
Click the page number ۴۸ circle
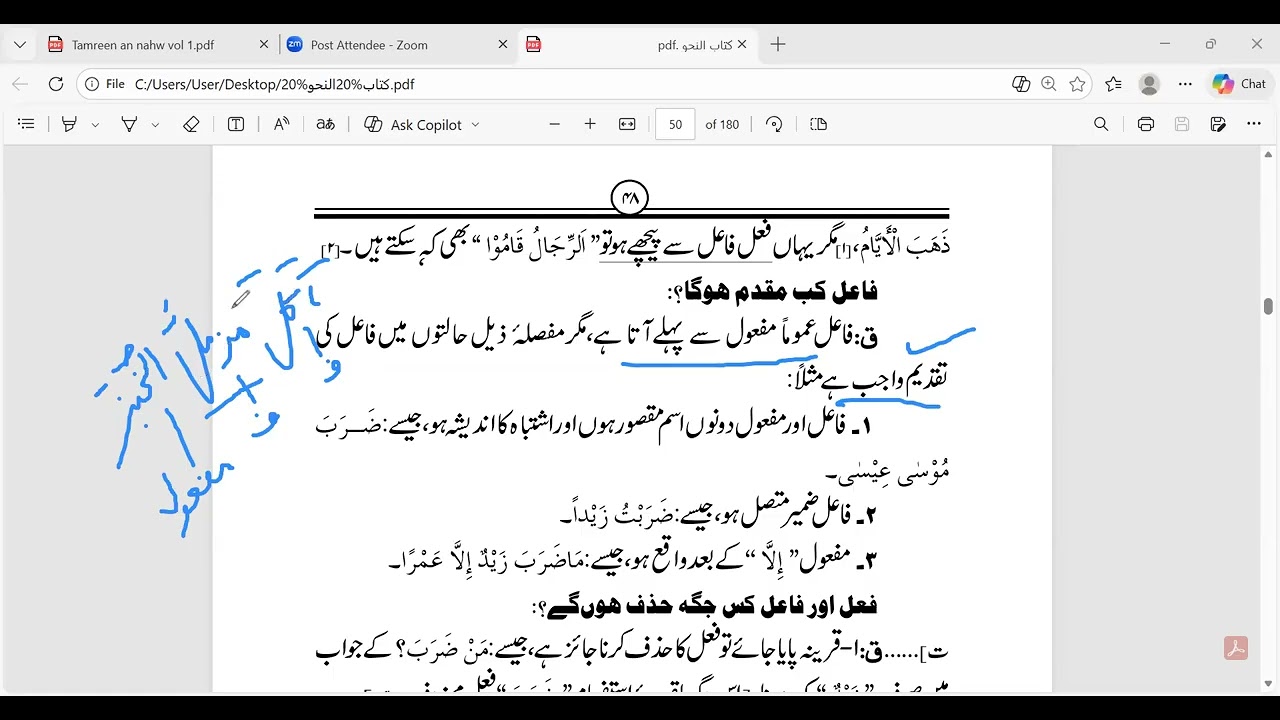[x=630, y=198]
